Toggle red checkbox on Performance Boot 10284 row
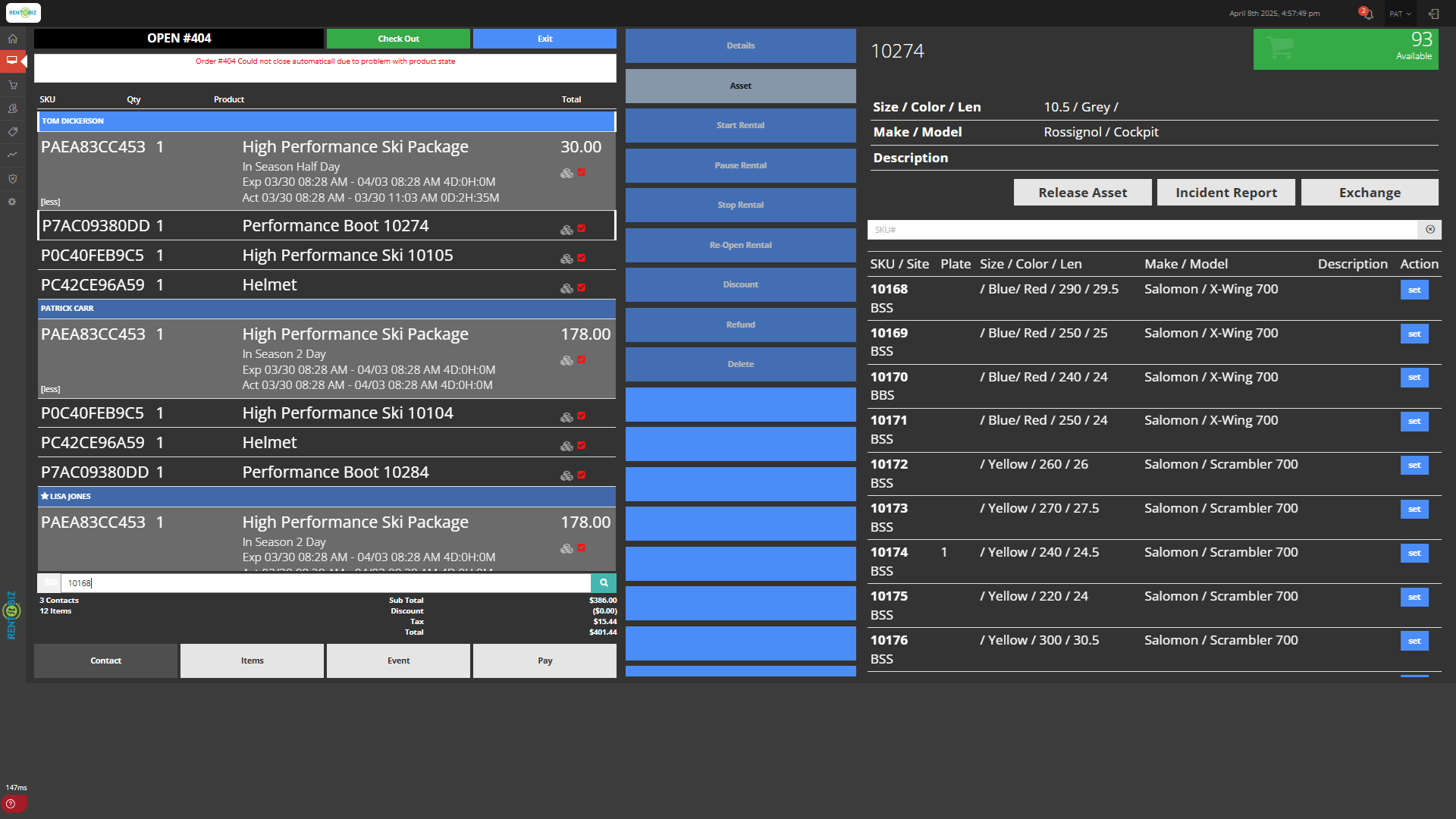The height and width of the screenshot is (819, 1456). pyautogui.click(x=582, y=475)
